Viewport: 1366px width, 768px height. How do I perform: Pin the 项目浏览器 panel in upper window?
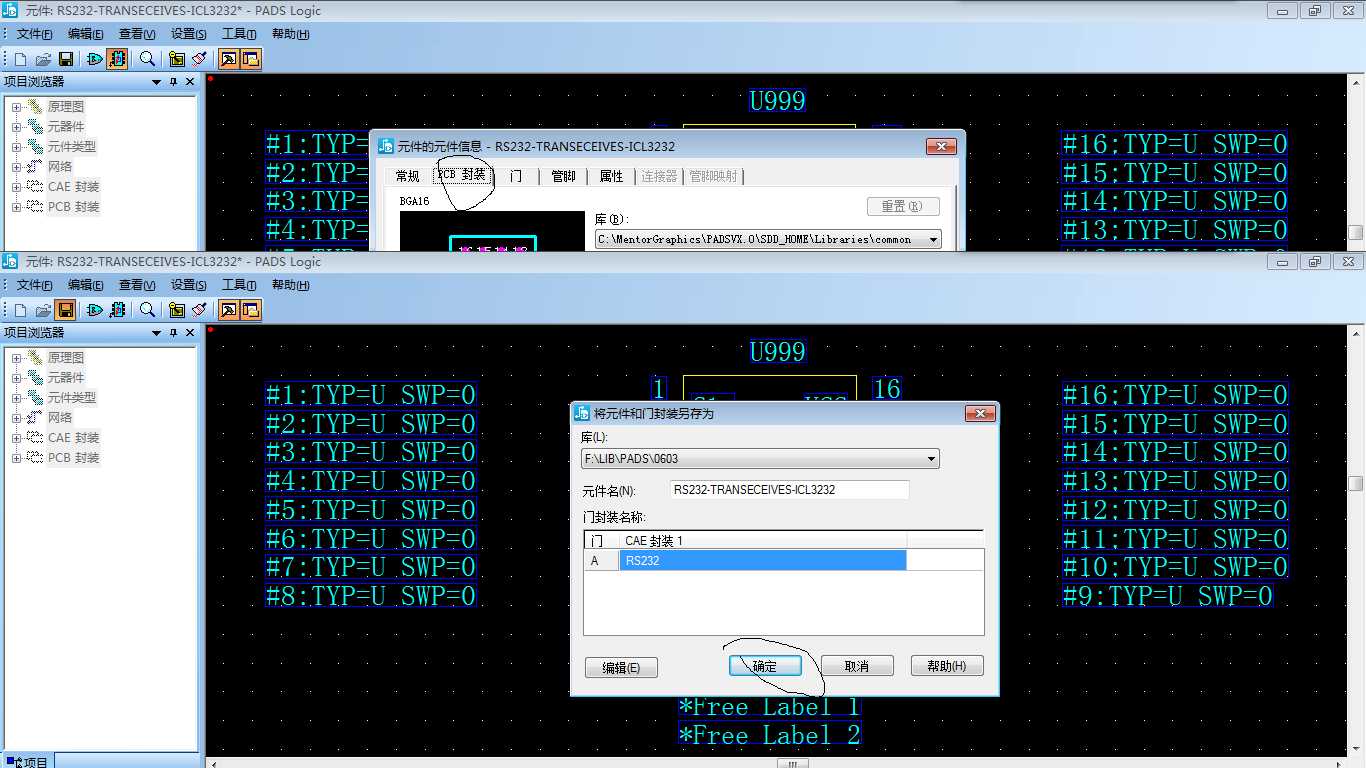pyautogui.click(x=173, y=82)
